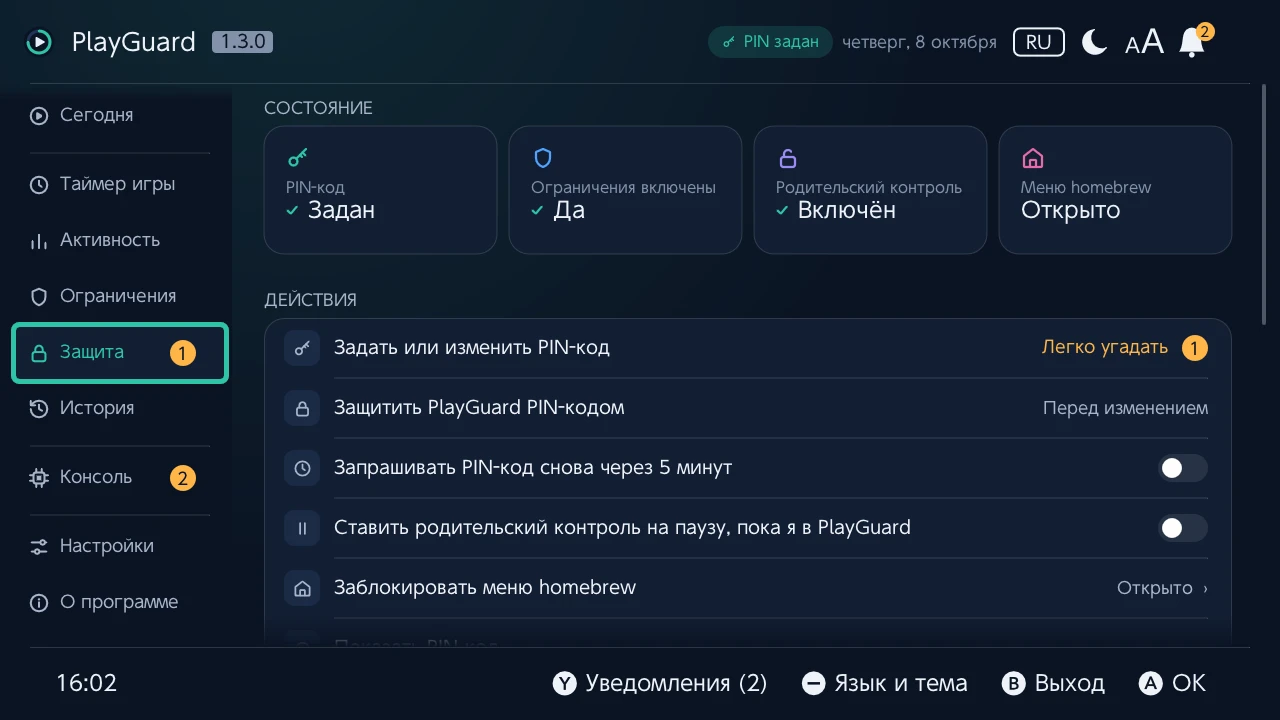1280x720 pixels.
Task: Confirm with OK in footer
Action: tap(1172, 683)
